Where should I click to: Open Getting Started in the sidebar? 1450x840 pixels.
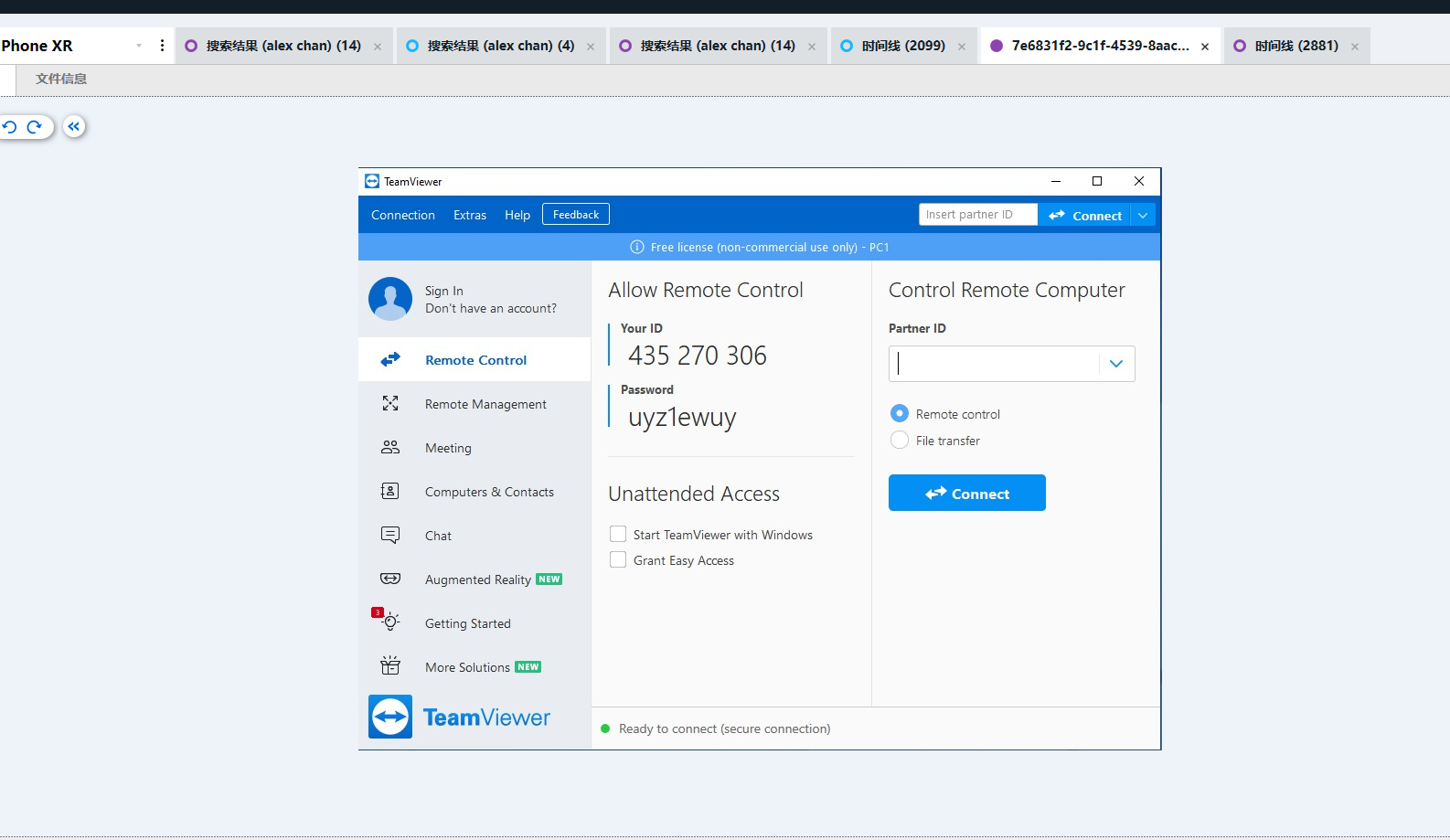(x=474, y=623)
